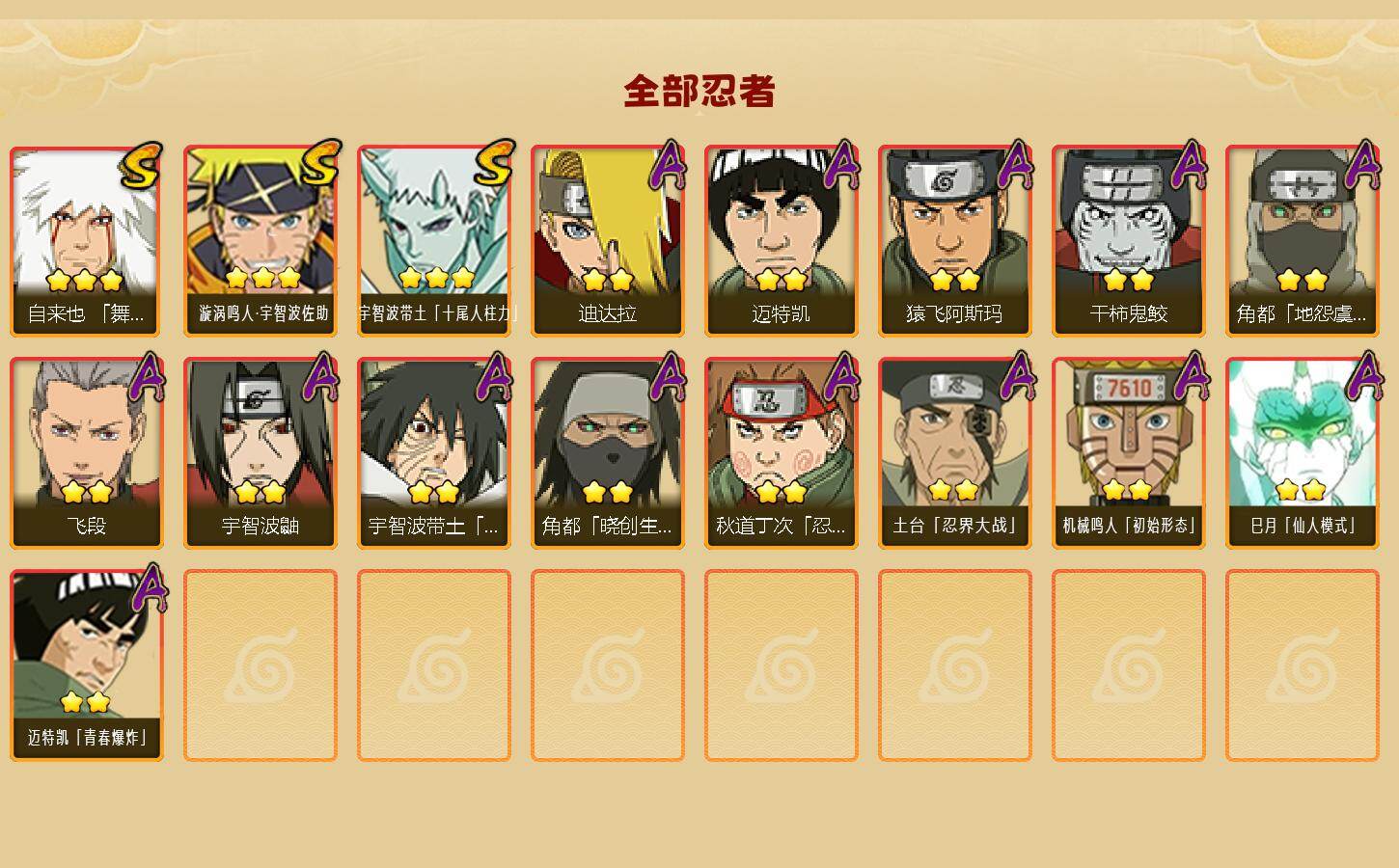1399x868 pixels.
Task: Select the masked 宇智波带土 A-rank card
Action: pyautogui.click(x=434, y=453)
